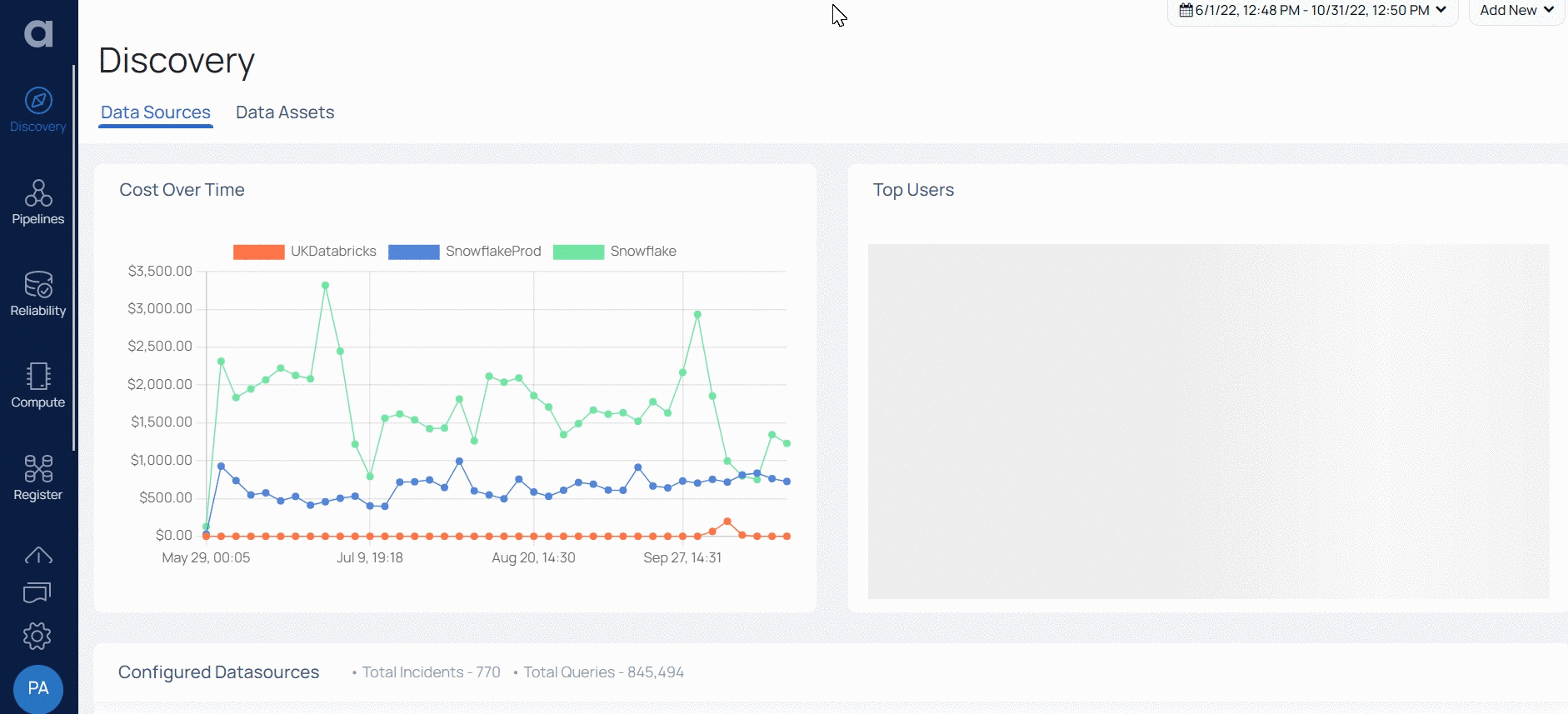The width and height of the screenshot is (1568, 714).
Task: Click the UKDatabricks orange spike data point
Action: 727,522
